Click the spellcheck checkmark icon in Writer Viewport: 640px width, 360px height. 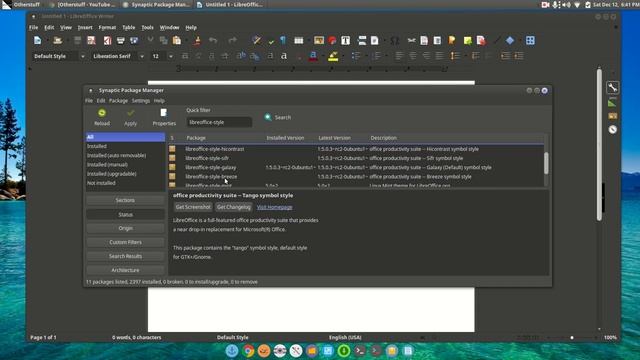click(x=271, y=41)
